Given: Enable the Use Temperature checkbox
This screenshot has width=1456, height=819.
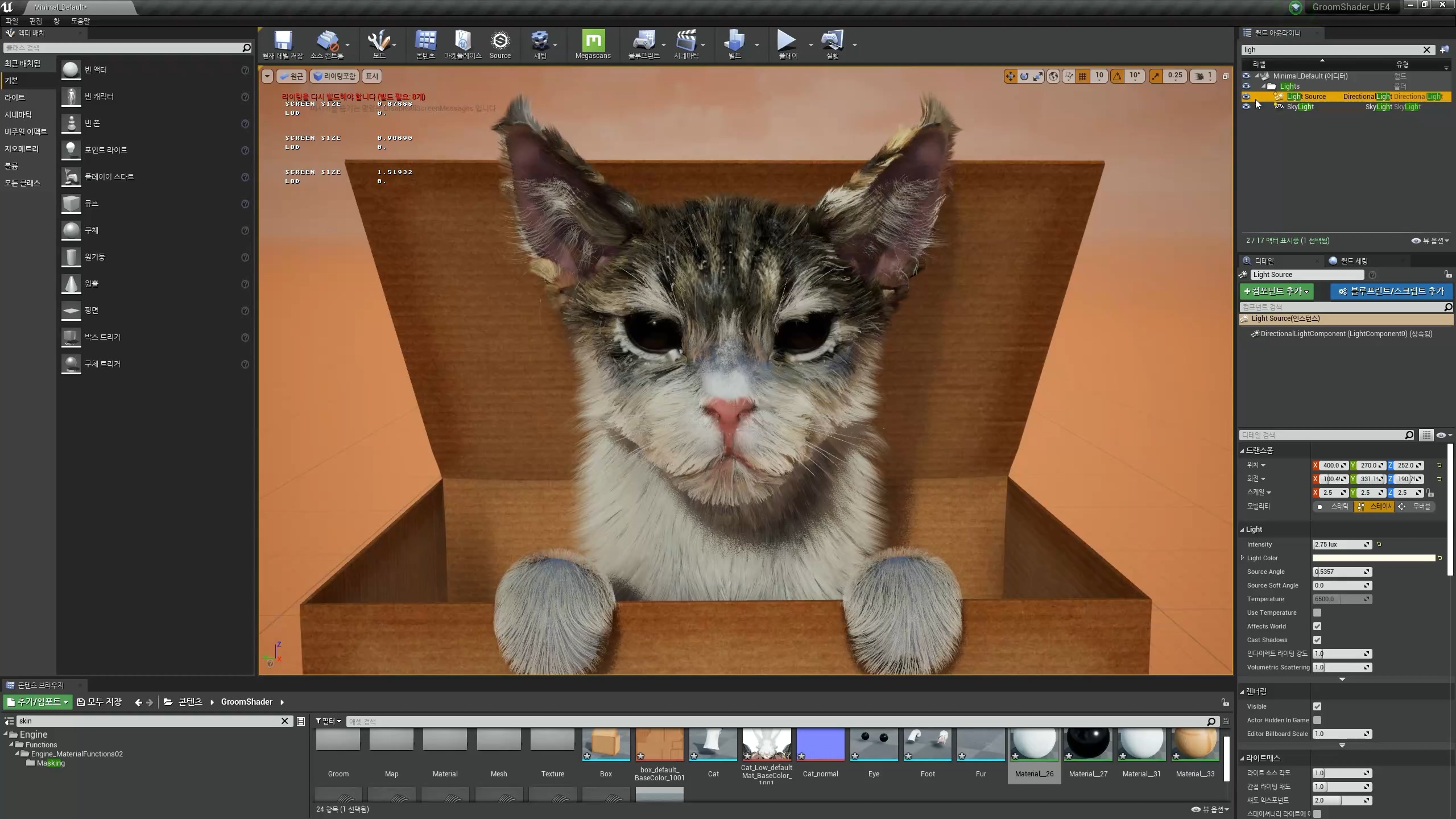Looking at the screenshot, I should click(1317, 613).
